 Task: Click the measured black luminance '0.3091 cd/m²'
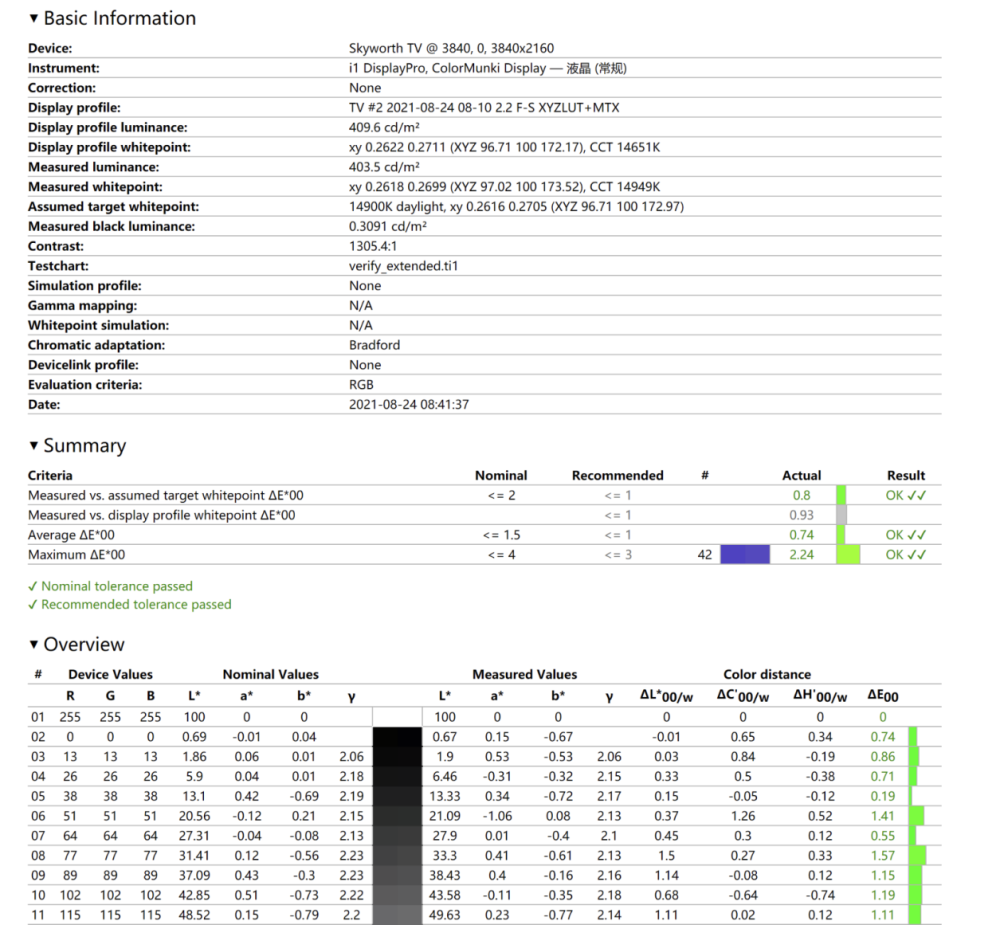pyautogui.click(x=388, y=226)
